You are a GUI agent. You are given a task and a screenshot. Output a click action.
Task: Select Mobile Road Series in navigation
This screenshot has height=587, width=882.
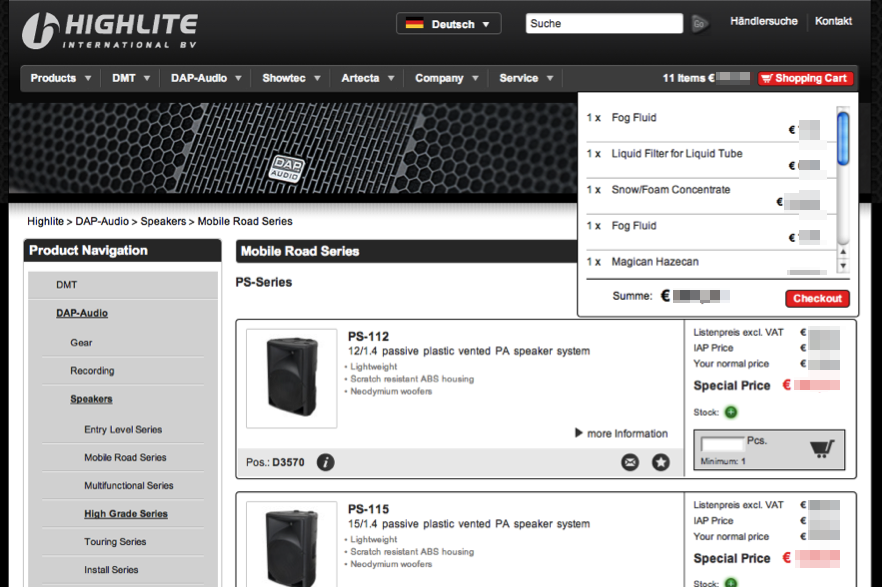(125, 458)
